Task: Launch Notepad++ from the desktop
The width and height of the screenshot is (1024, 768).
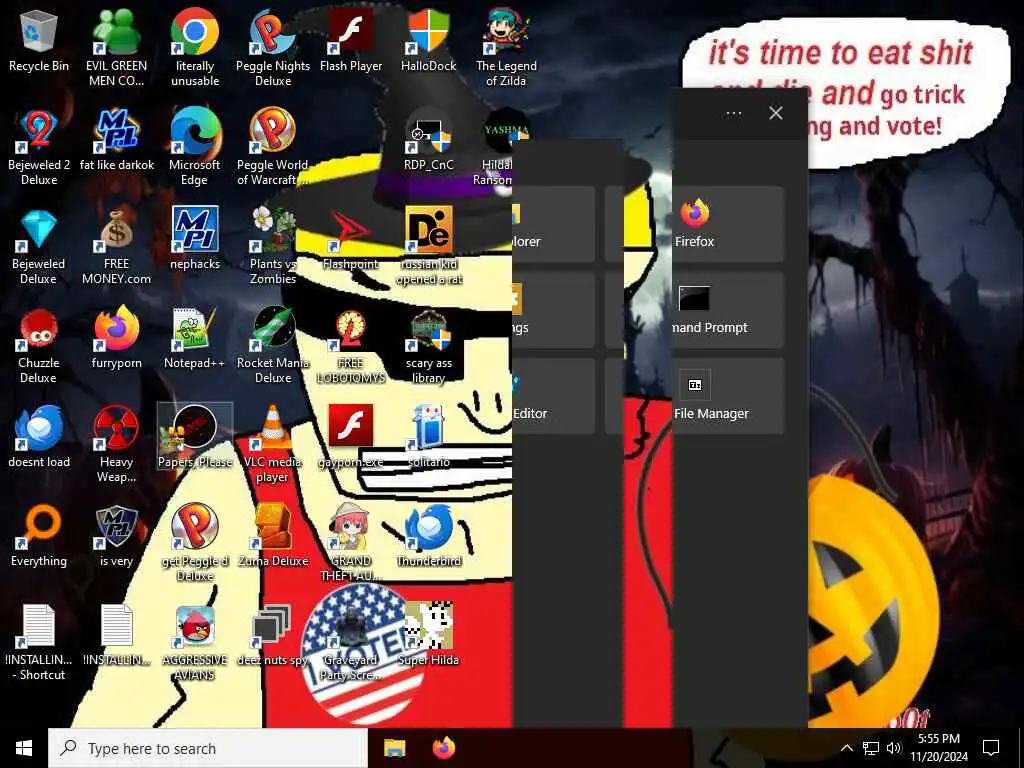Action: pos(195,338)
